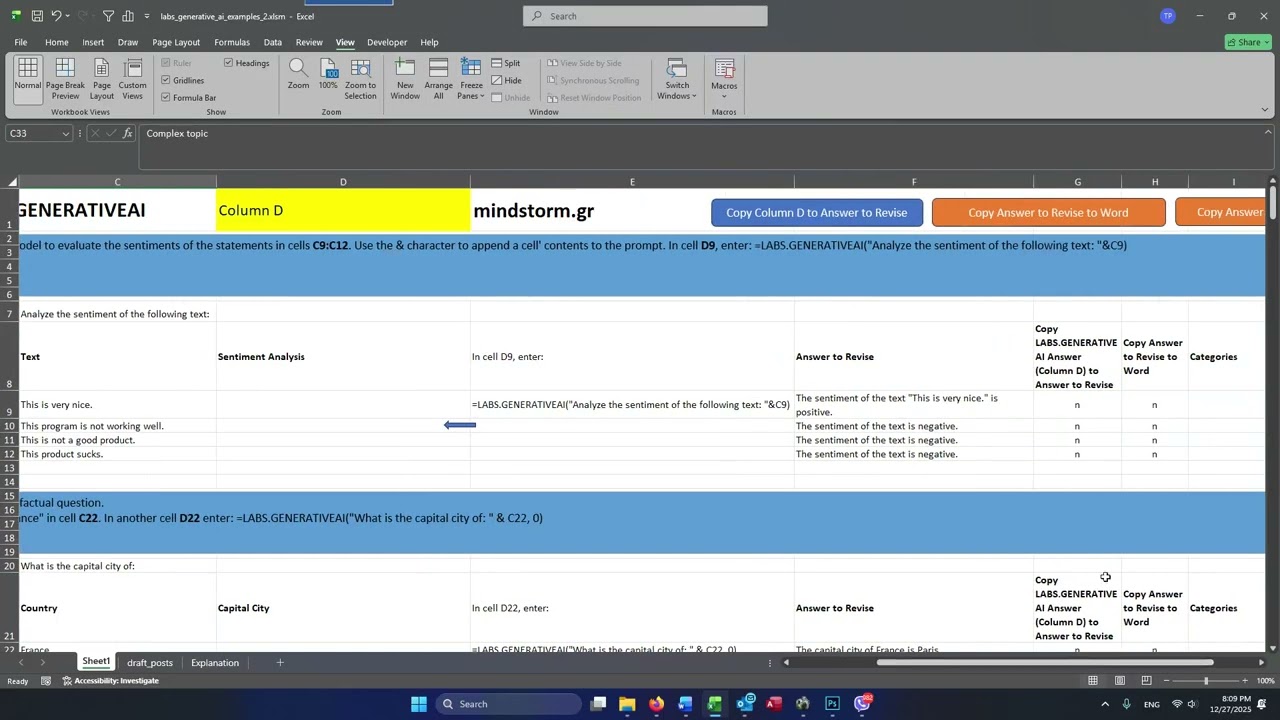Click Accessibility: Investigate in status bar
The height and width of the screenshot is (720, 1280).
[x=111, y=681]
